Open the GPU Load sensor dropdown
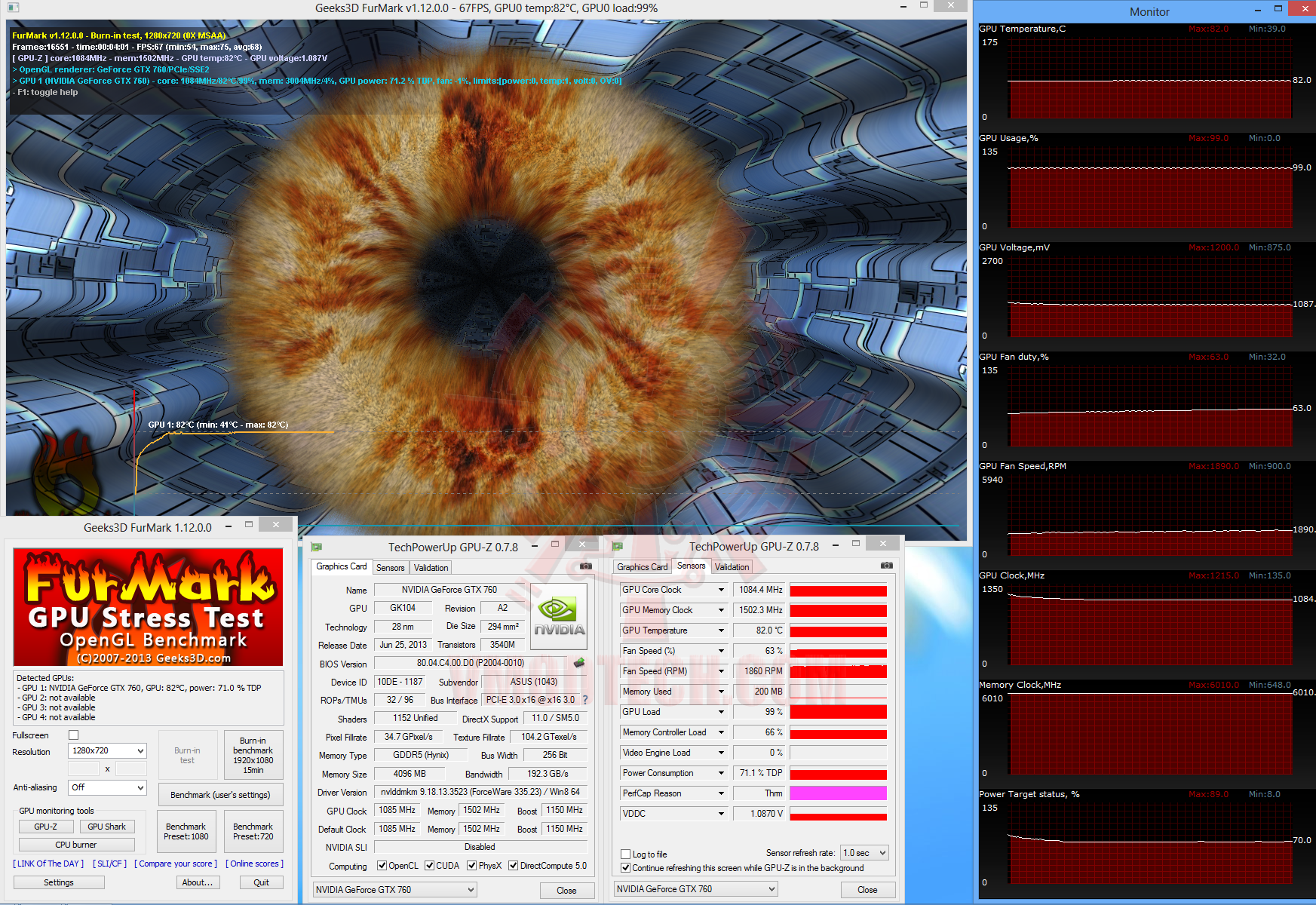1316x905 pixels. click(721, 712)
